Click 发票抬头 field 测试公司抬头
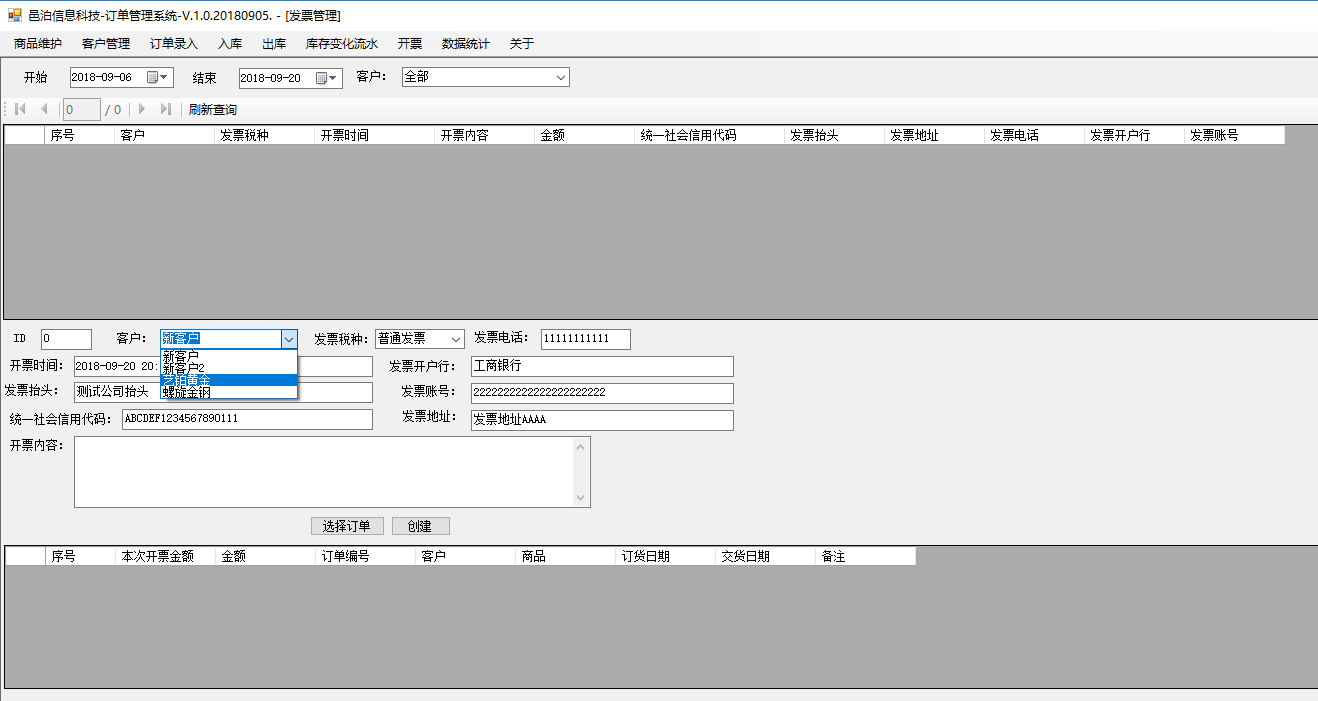 point(223,392)
